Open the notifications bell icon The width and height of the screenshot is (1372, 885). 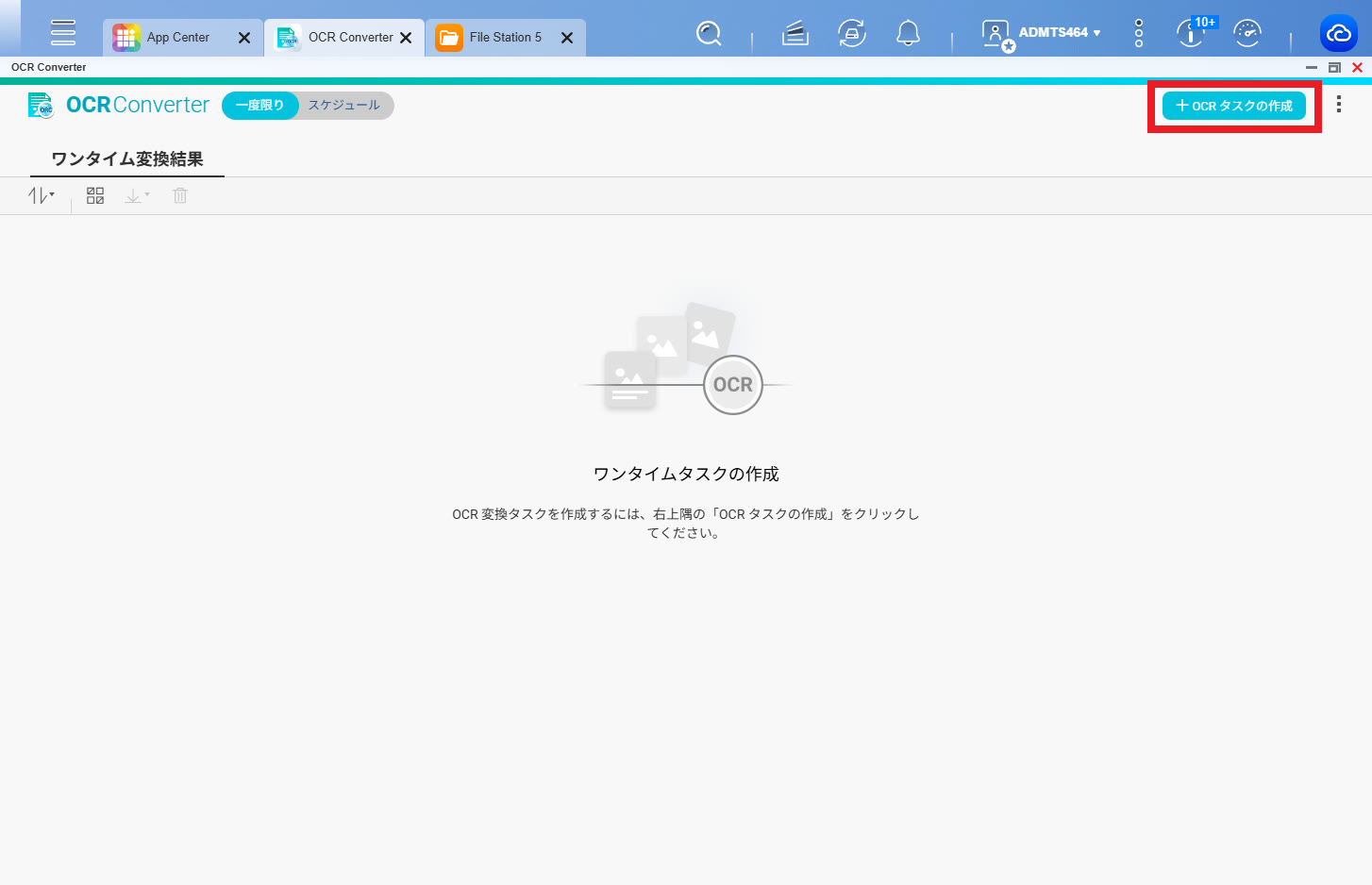[x=908, y=34]
